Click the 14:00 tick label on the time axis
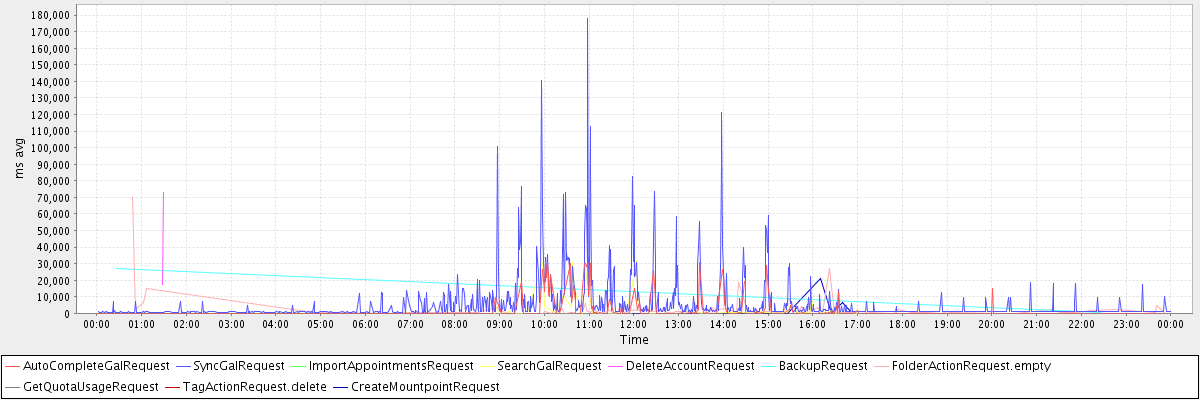This screenshot has height=400, width=1200. [x=722, y=324]
